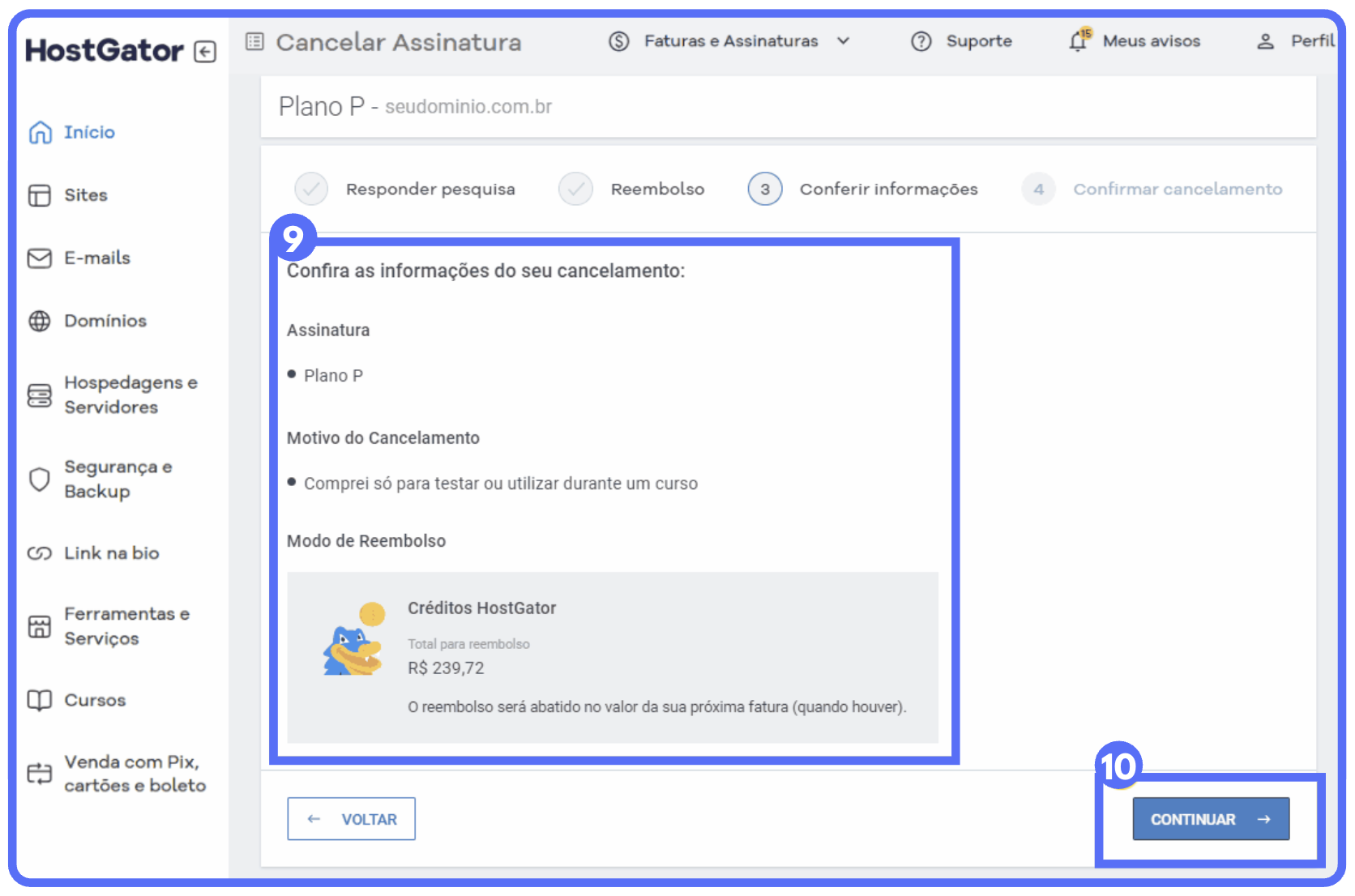The image size is (1355, 896).
Task: Open the Suporte help menu
Action: tap(962, 41)
